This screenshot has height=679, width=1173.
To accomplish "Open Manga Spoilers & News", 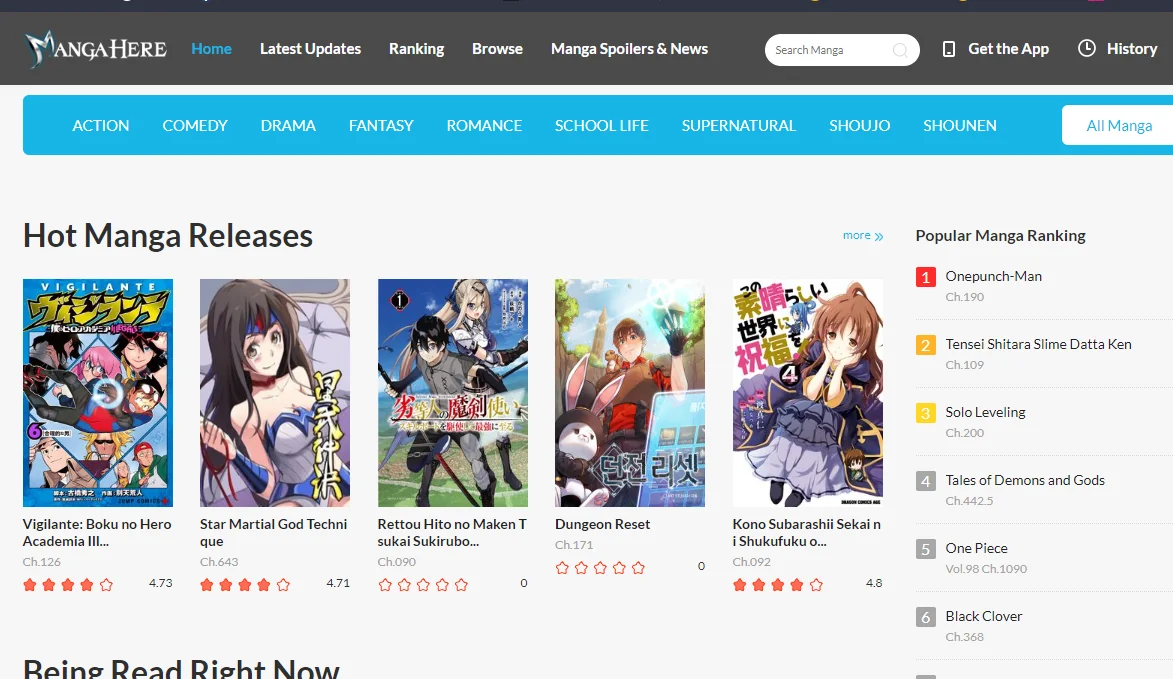I will [x=629, y=48].
